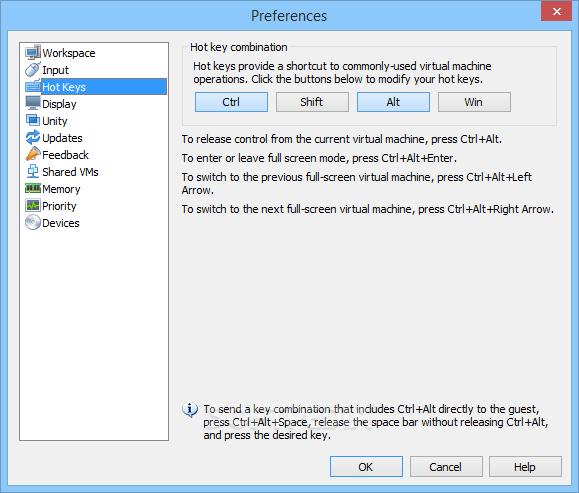Click the Cancel button

click(x=446, y=467)
